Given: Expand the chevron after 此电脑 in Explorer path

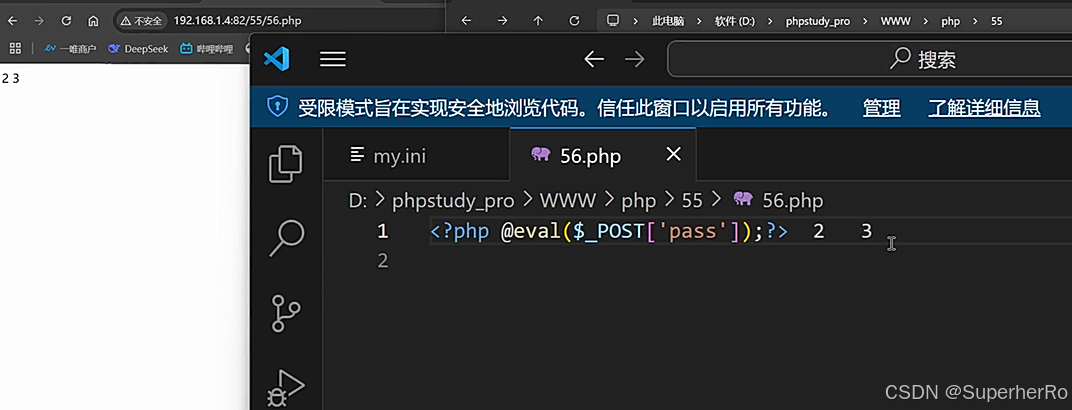Looking at the screenshot, I should coord(699,21).
